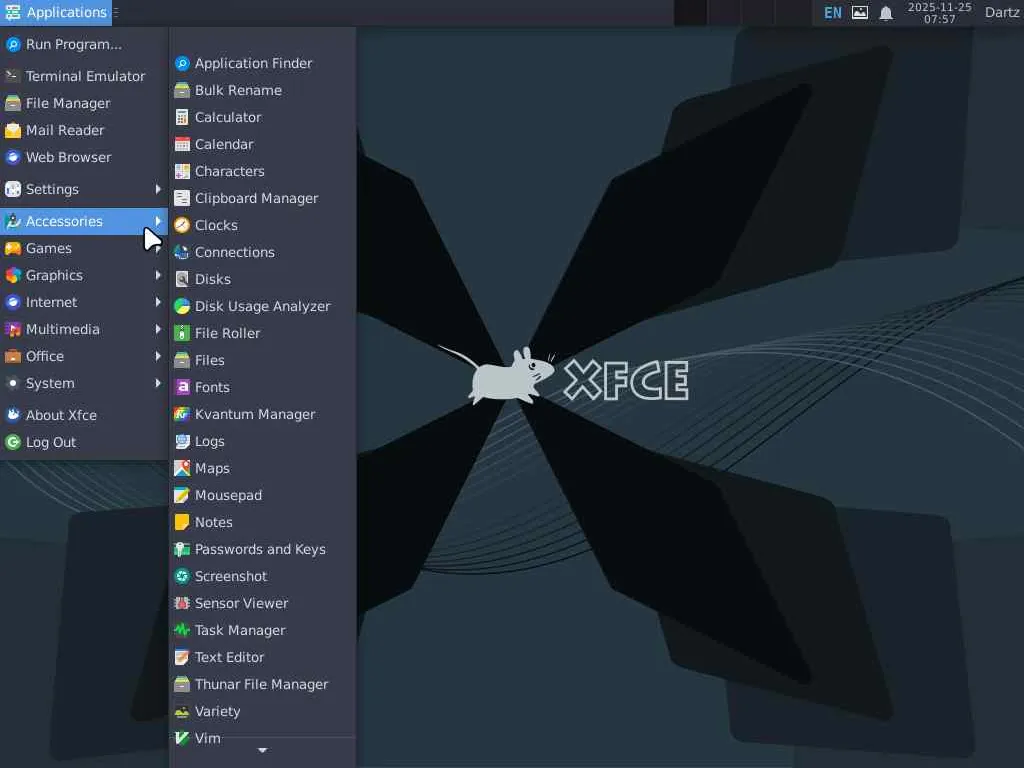1024x768 pixels.
Task: Open the Files entry in Accessories
Action: (x=263, y=360)
